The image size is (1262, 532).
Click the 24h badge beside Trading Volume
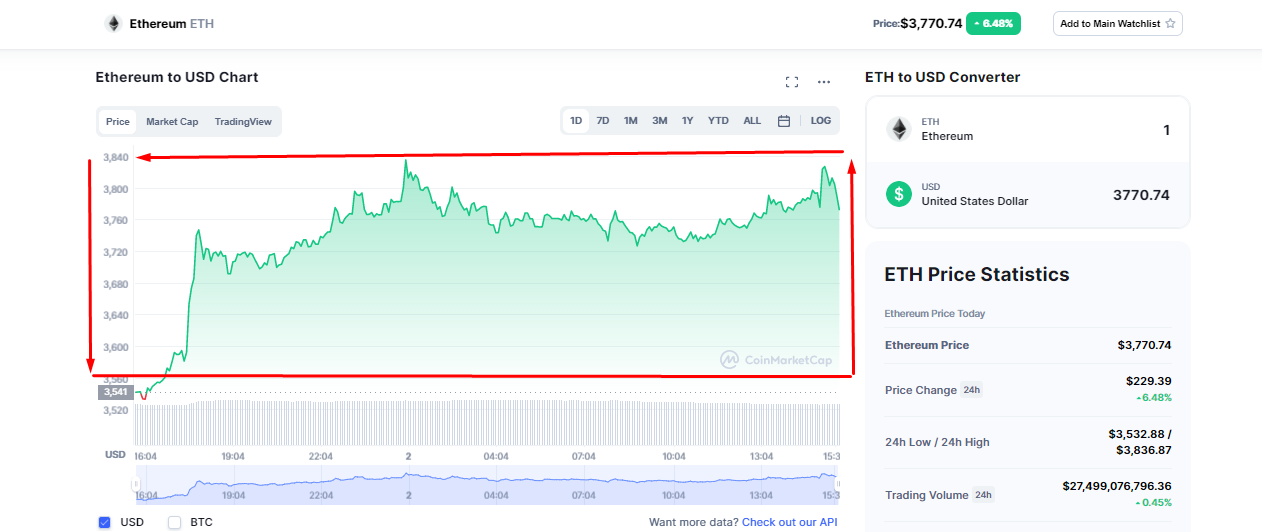coord(983,495)
